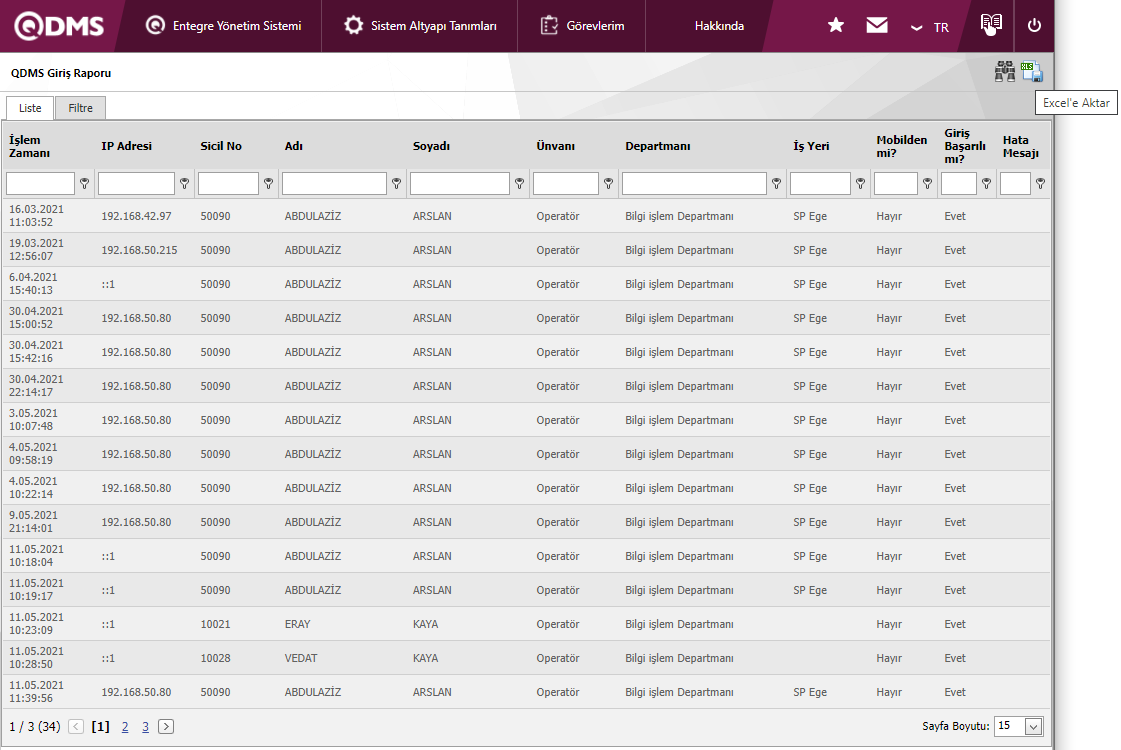Image resolution: width=1121 pixels, height=750 pixels.
Task: Sort by İşlem Zamanı column header
Action: click(30, 146)
